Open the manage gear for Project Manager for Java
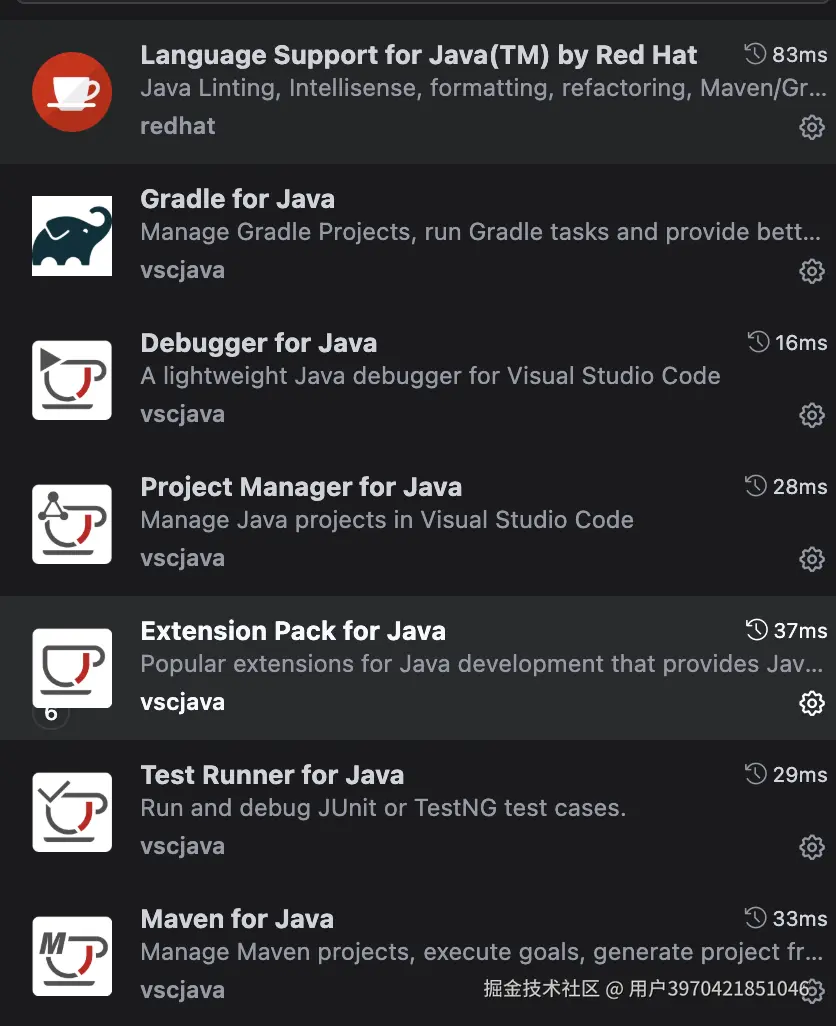Image resolution: width=836 pixels, height=1026 pixels. point(812,559)
